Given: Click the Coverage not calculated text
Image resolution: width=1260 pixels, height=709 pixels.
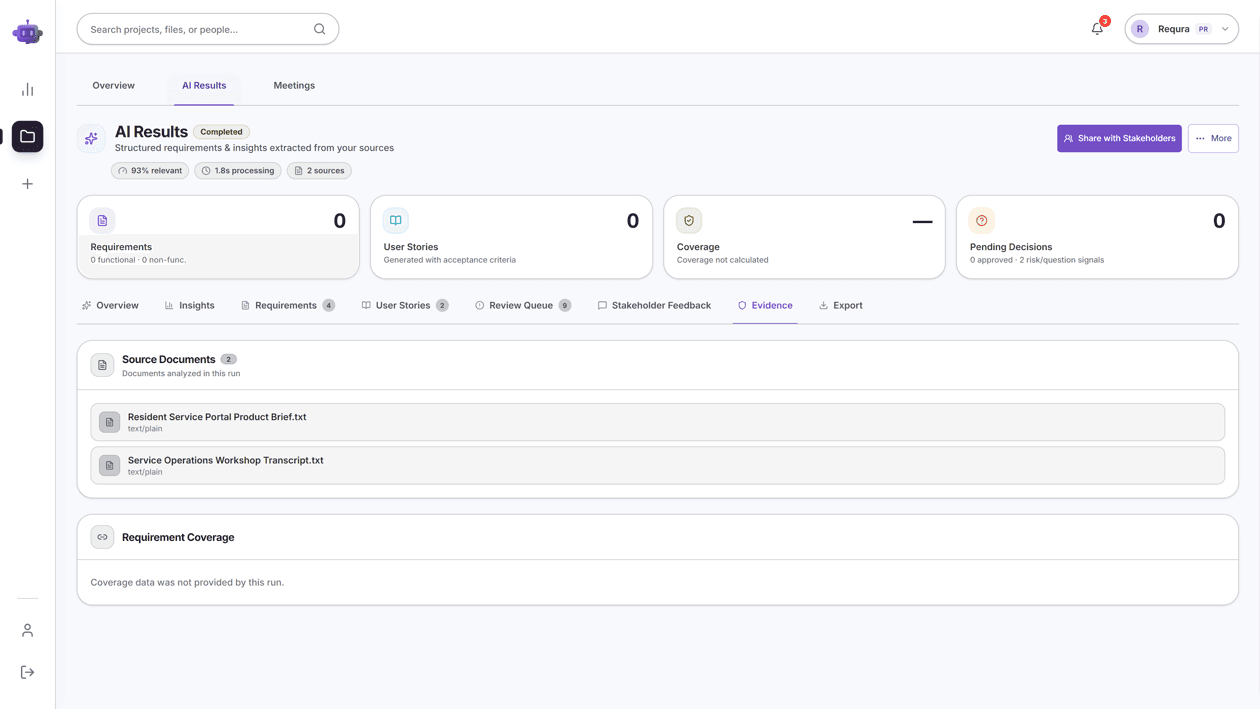Looking at the screenshot, I should tap(722, 260).
